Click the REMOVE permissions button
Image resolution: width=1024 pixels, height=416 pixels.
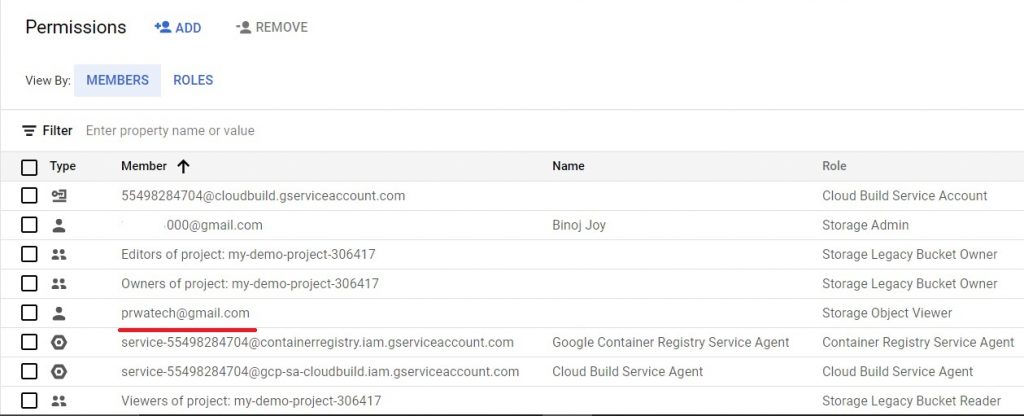(x=272, y=27)
